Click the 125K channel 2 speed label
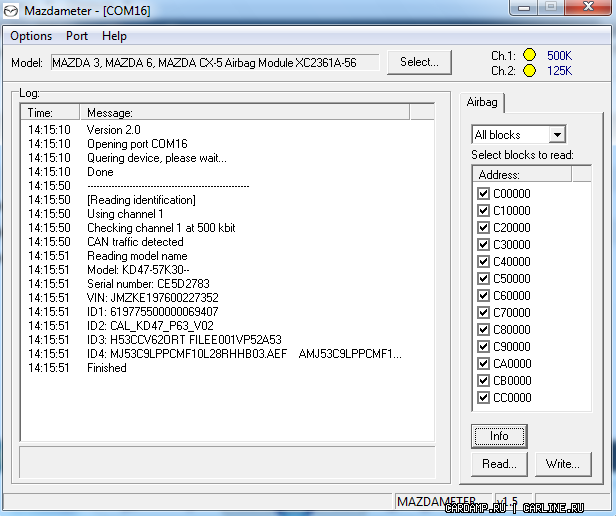The image size is (616, 516). pyautogui.click(x=559, y=71)
